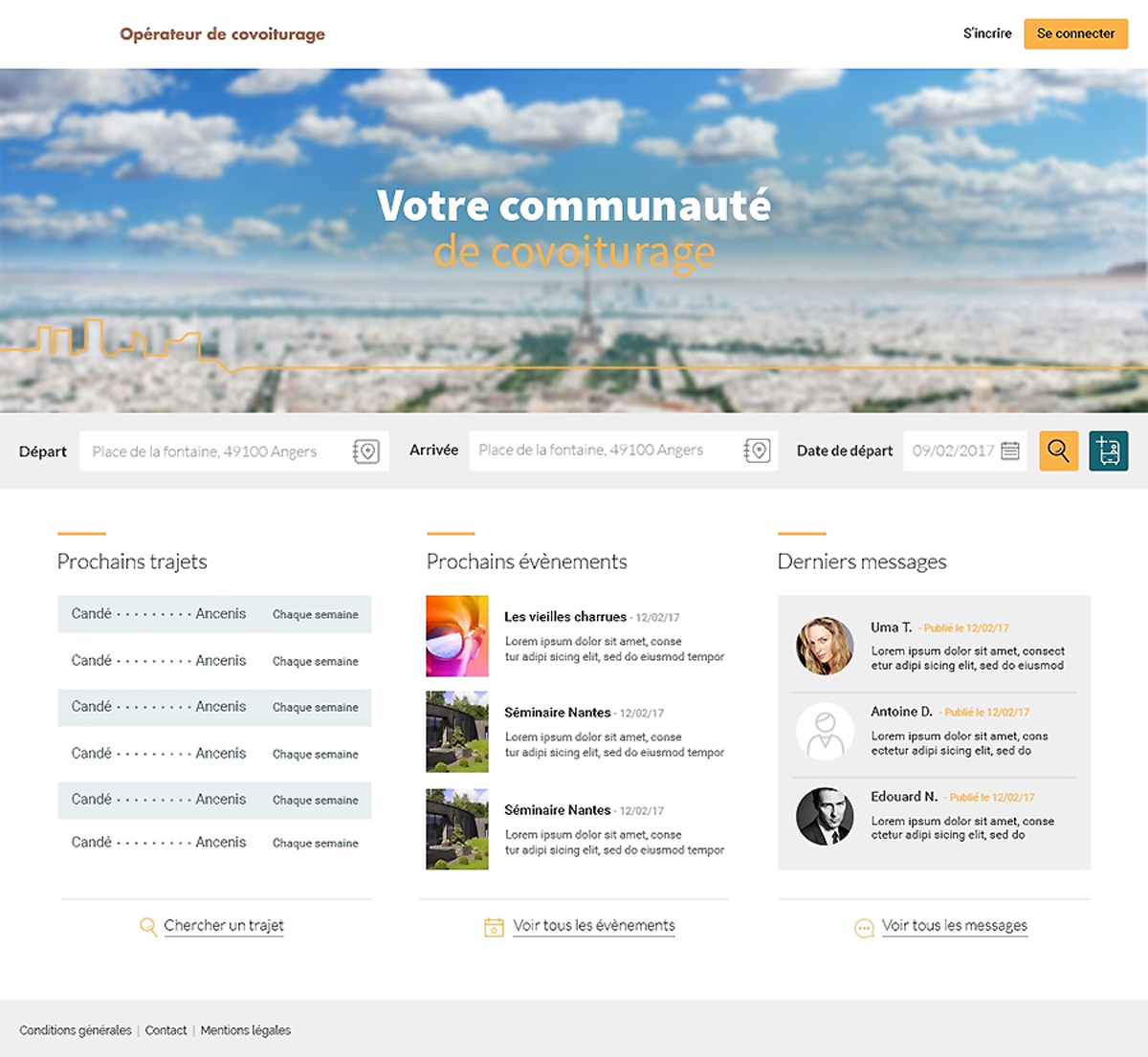The image size is (1148, 1057).
Task: Click magnifier icon beside Chercher un trajet
Action: [x=148, y=927]
